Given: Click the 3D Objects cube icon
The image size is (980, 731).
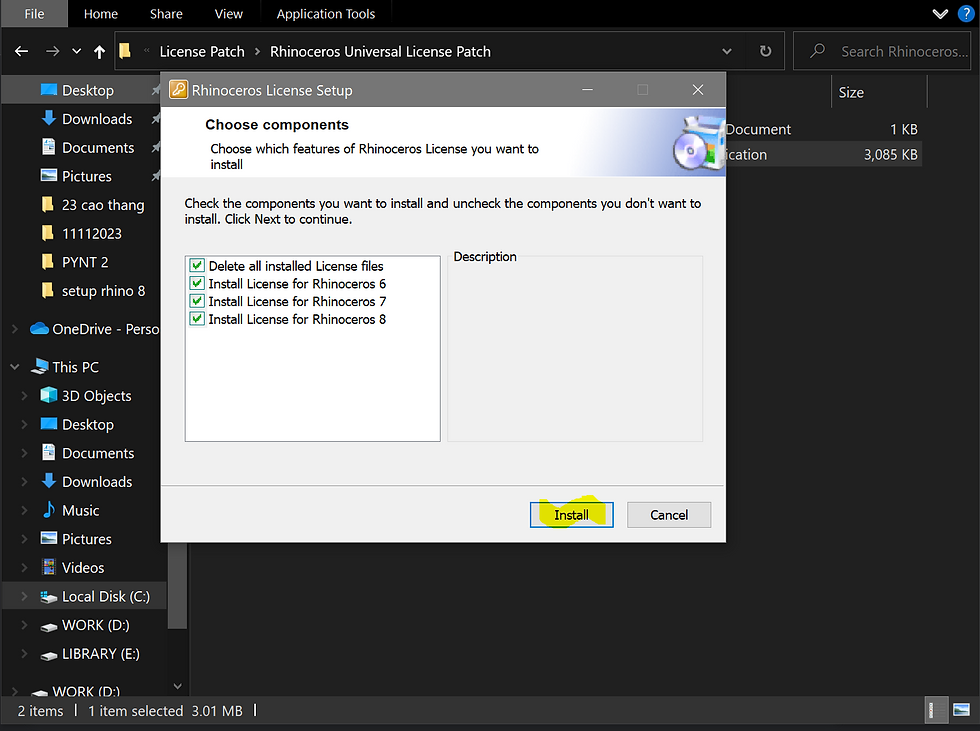Looking at the screenshot, I should pyautogui.click(x=49, y=395).
